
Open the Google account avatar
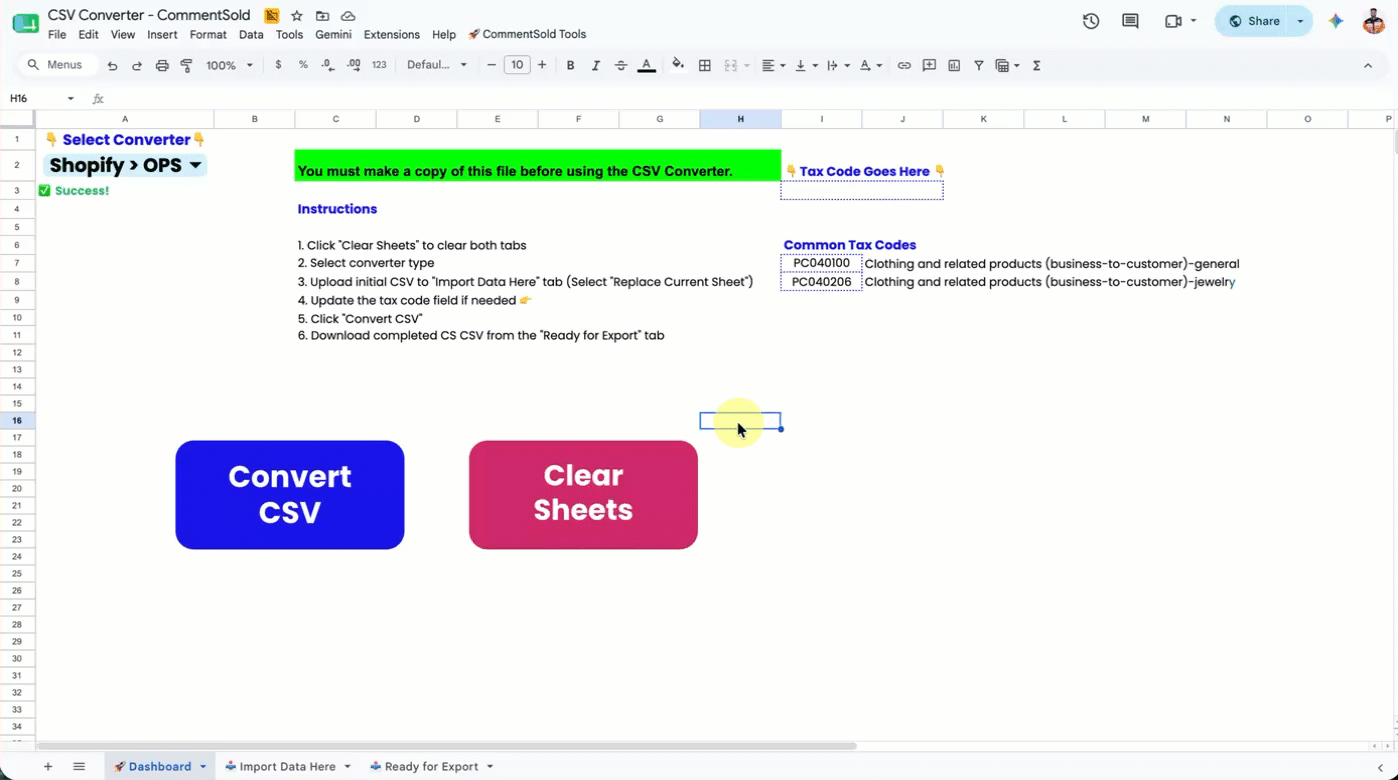click(x=1374, y=21)
